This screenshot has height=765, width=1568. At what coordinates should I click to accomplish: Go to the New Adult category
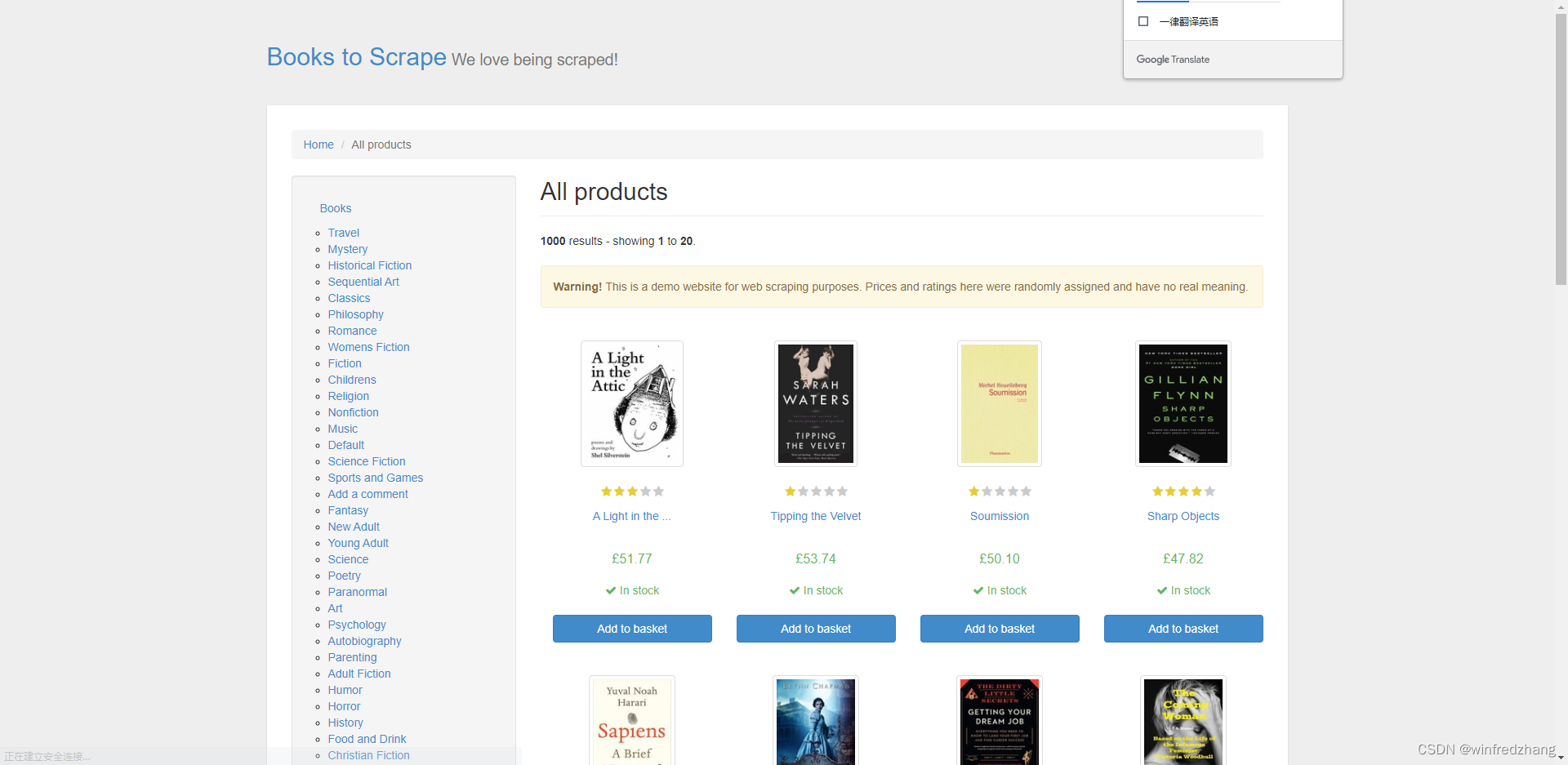pos(354,527)
